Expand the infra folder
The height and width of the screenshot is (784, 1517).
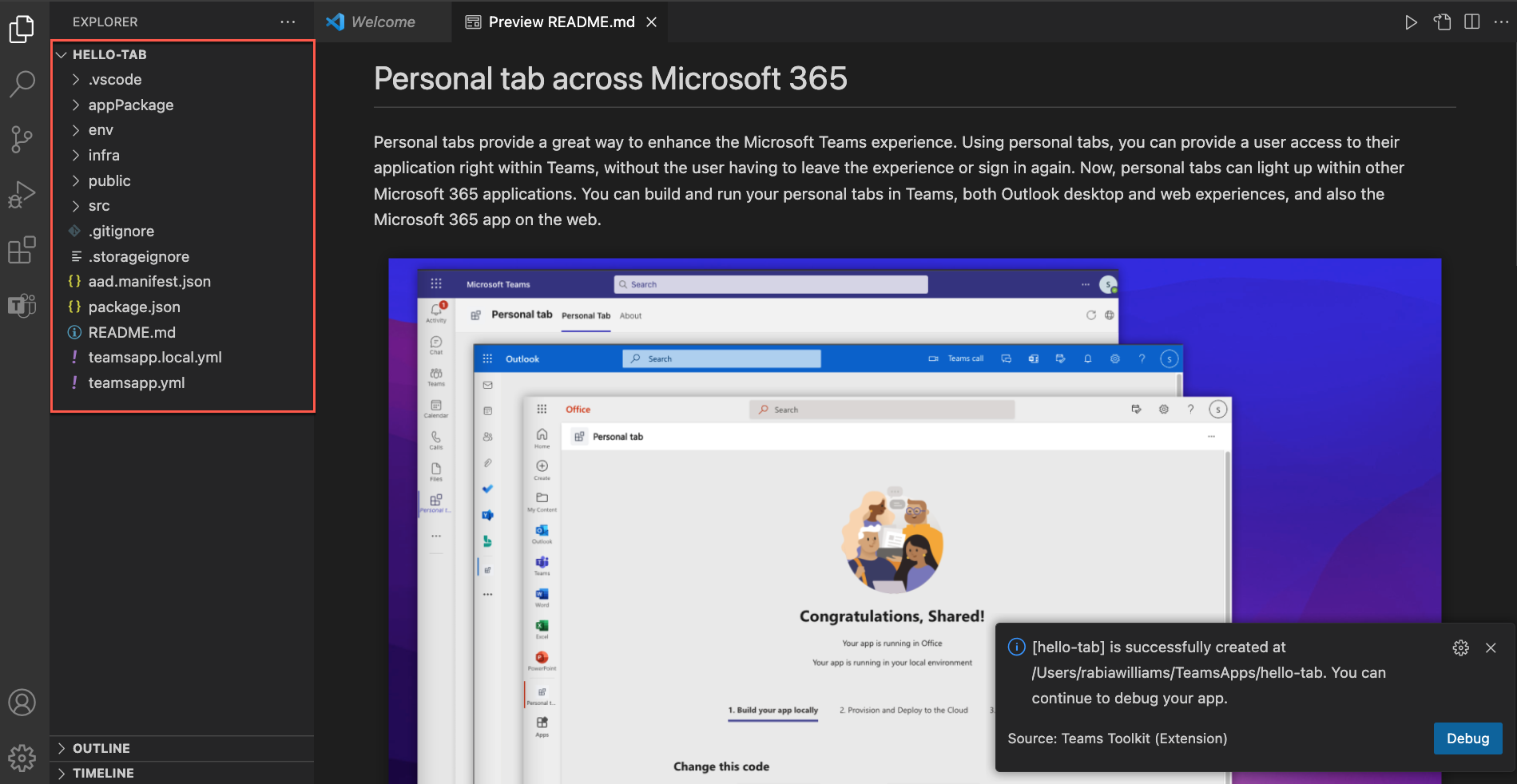183,156
